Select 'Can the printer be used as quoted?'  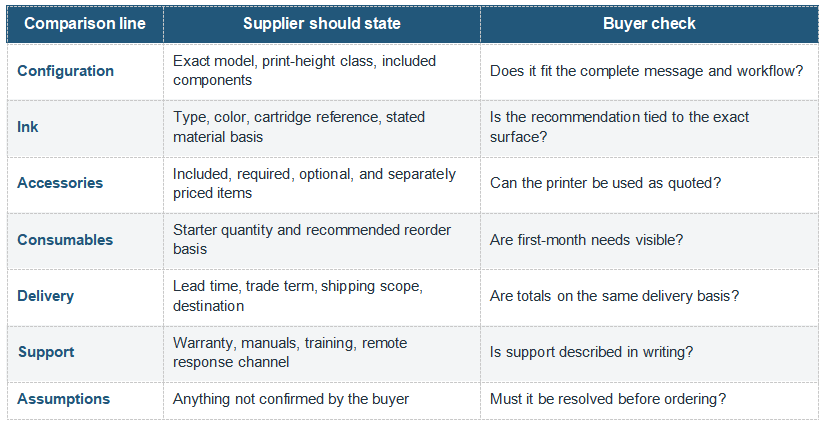point(605,183)
